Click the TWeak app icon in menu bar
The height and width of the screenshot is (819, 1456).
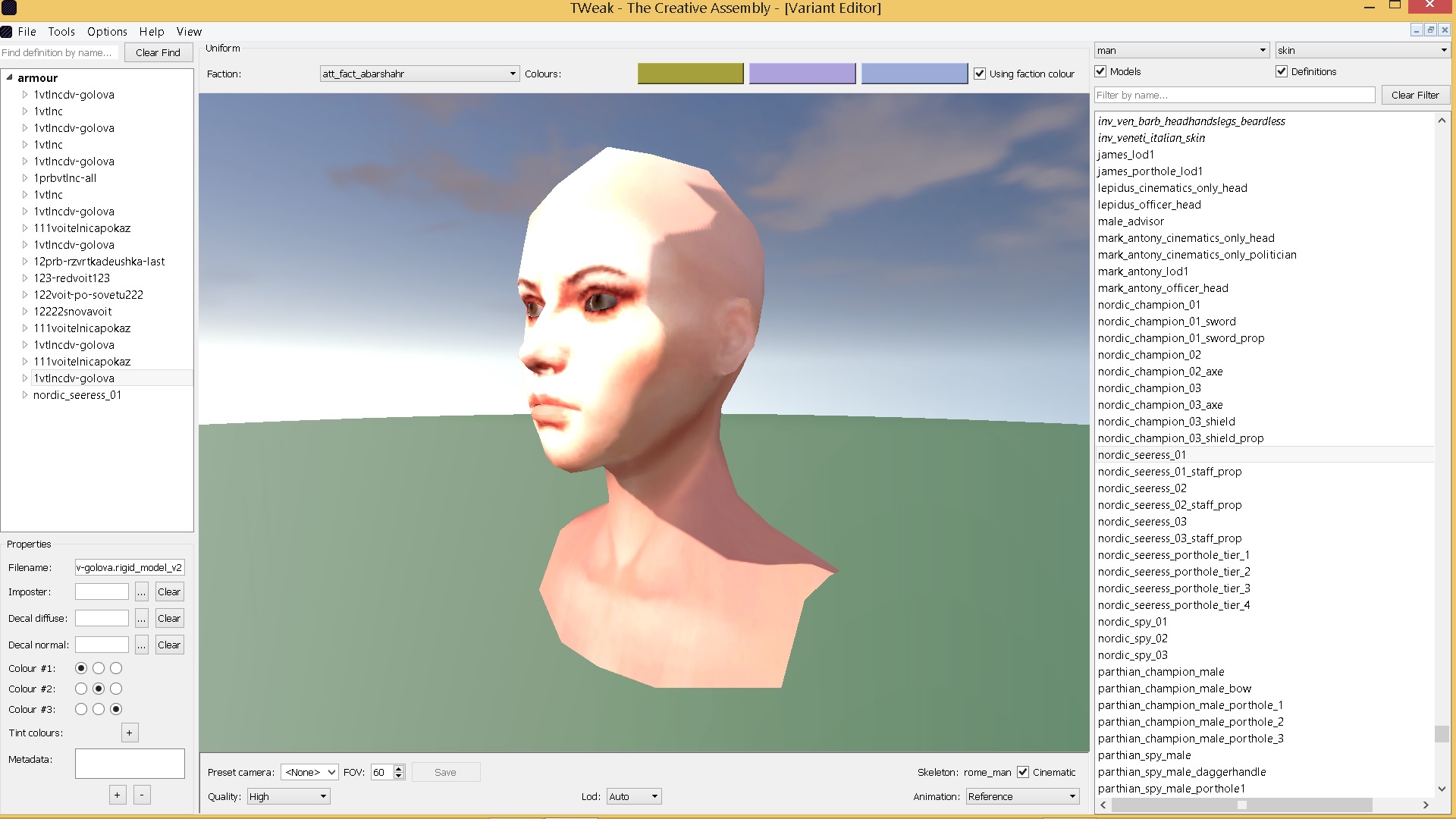(x=7, y=32)
